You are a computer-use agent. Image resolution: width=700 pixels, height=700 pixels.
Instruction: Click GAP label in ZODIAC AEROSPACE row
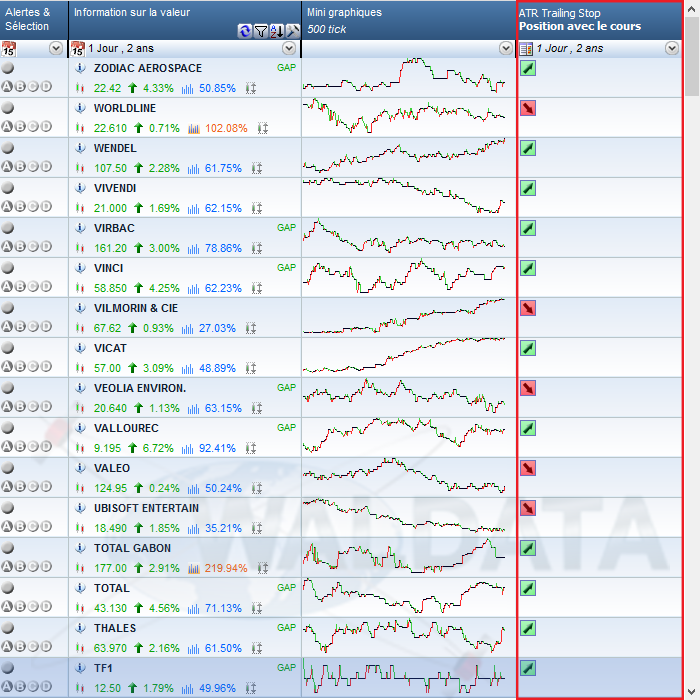pyautogui.click(x=286, y=68)
